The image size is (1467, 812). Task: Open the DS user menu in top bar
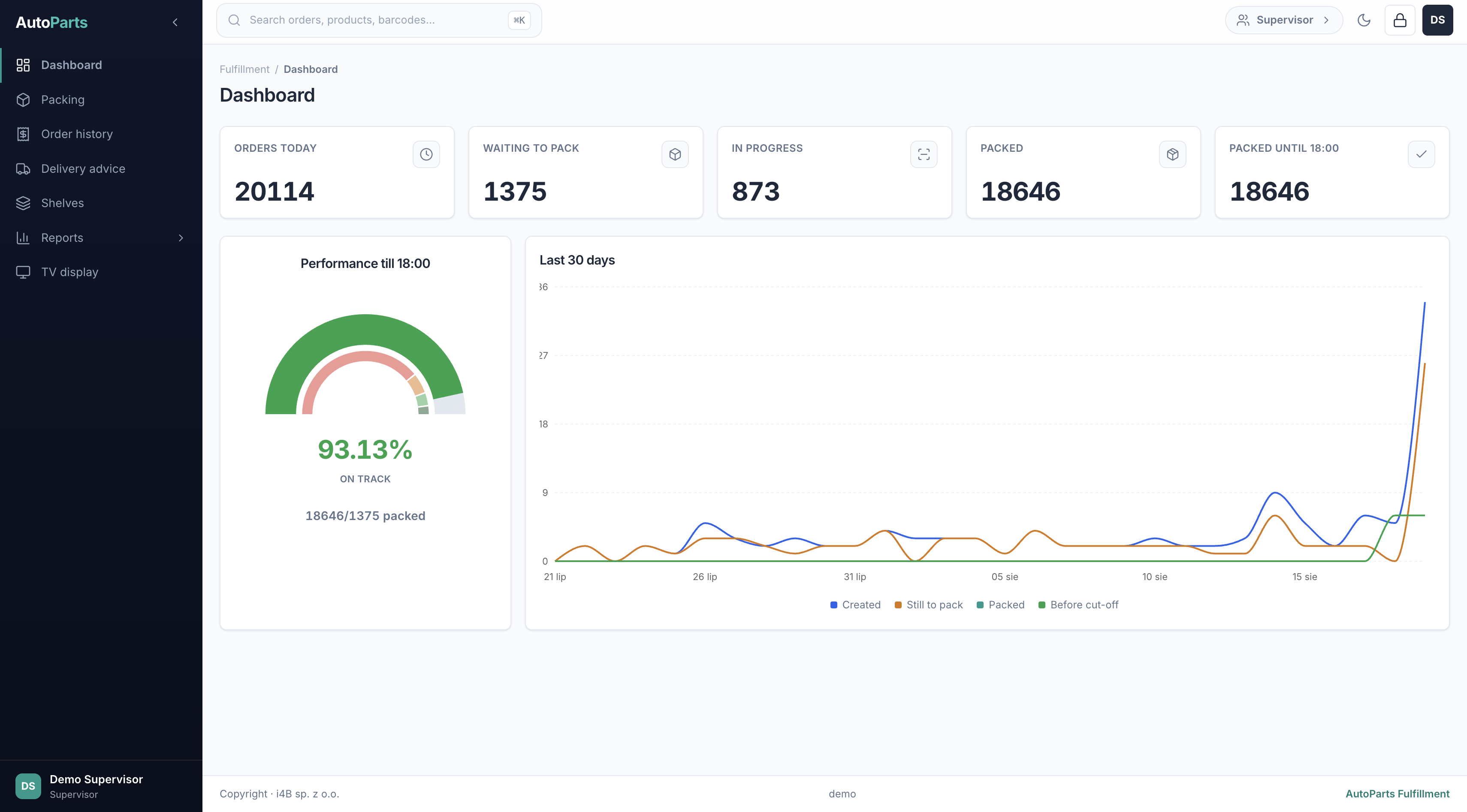click(1437, 20)
